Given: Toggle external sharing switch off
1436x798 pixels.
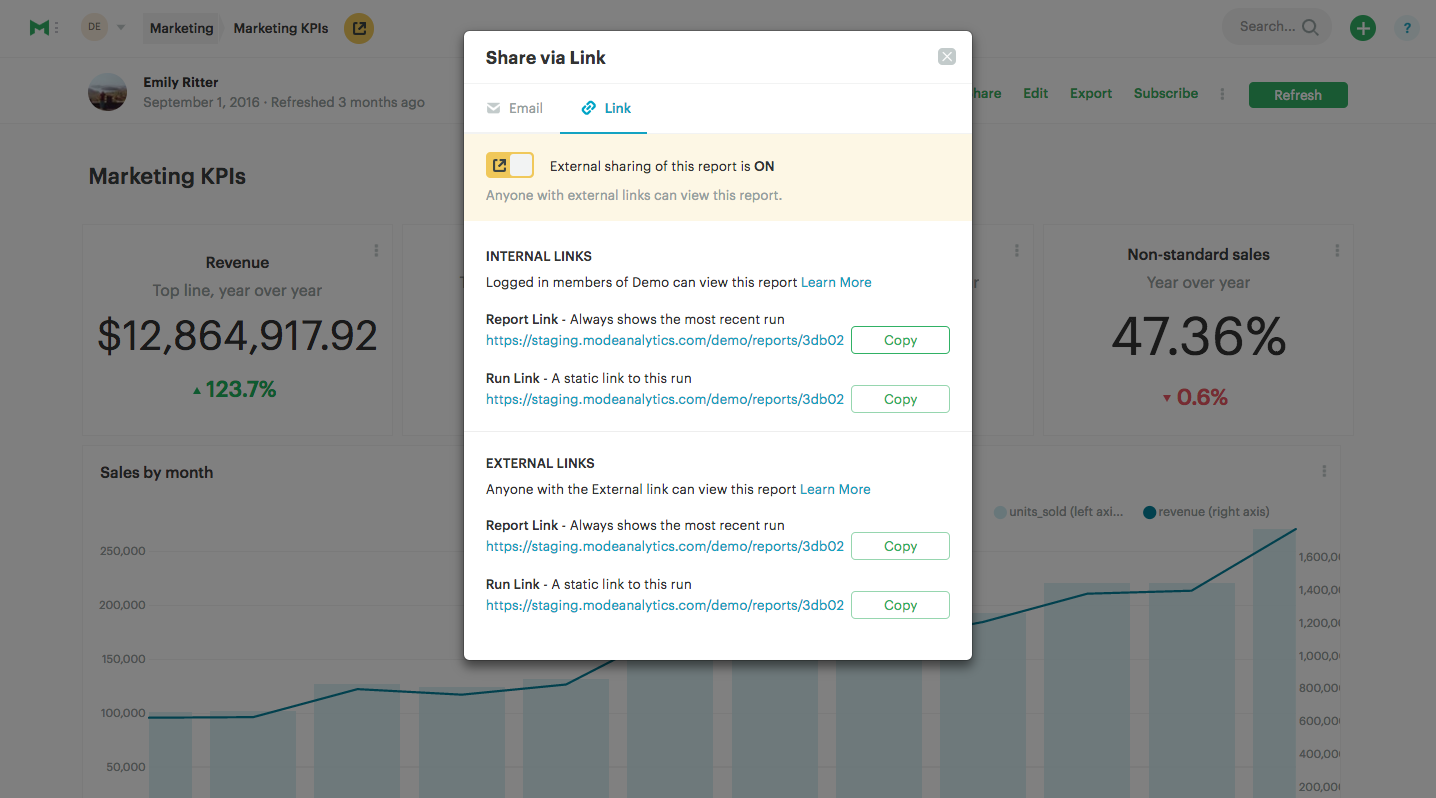Looking at the screenshot, I should [x=510, y=166].
